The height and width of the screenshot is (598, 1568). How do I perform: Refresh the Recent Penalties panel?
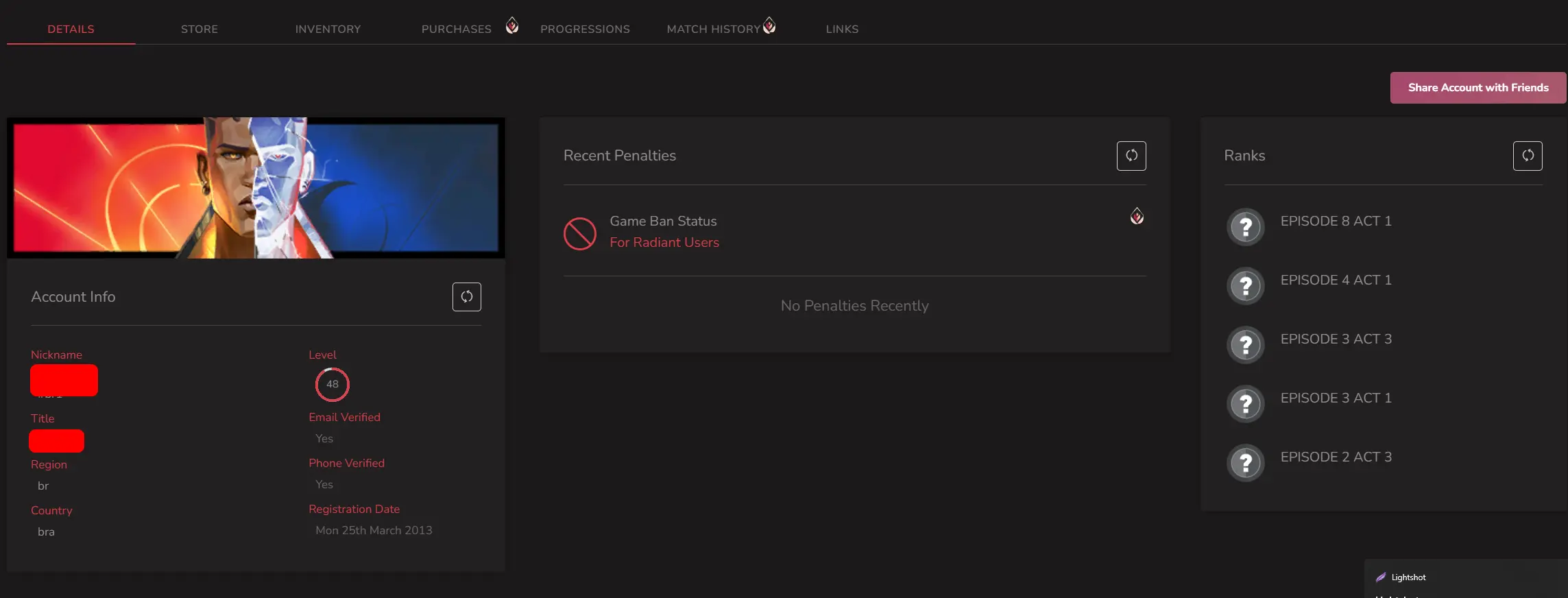coord(1131,156)
